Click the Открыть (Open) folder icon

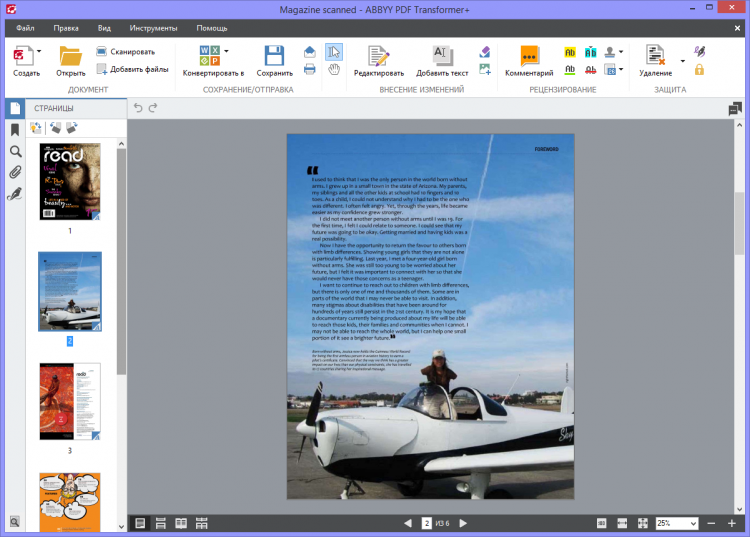70,55
